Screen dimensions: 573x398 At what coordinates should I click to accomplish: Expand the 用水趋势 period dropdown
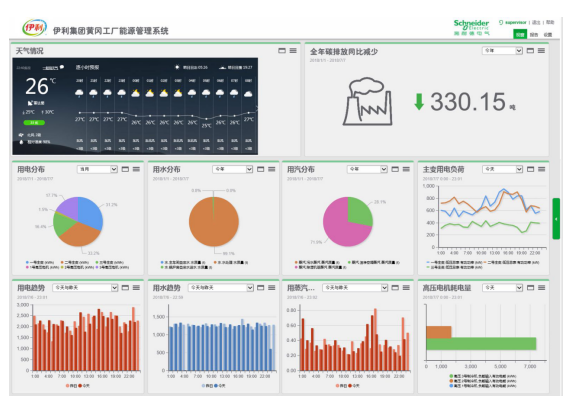pyautogui.click(x=221, y=288)
